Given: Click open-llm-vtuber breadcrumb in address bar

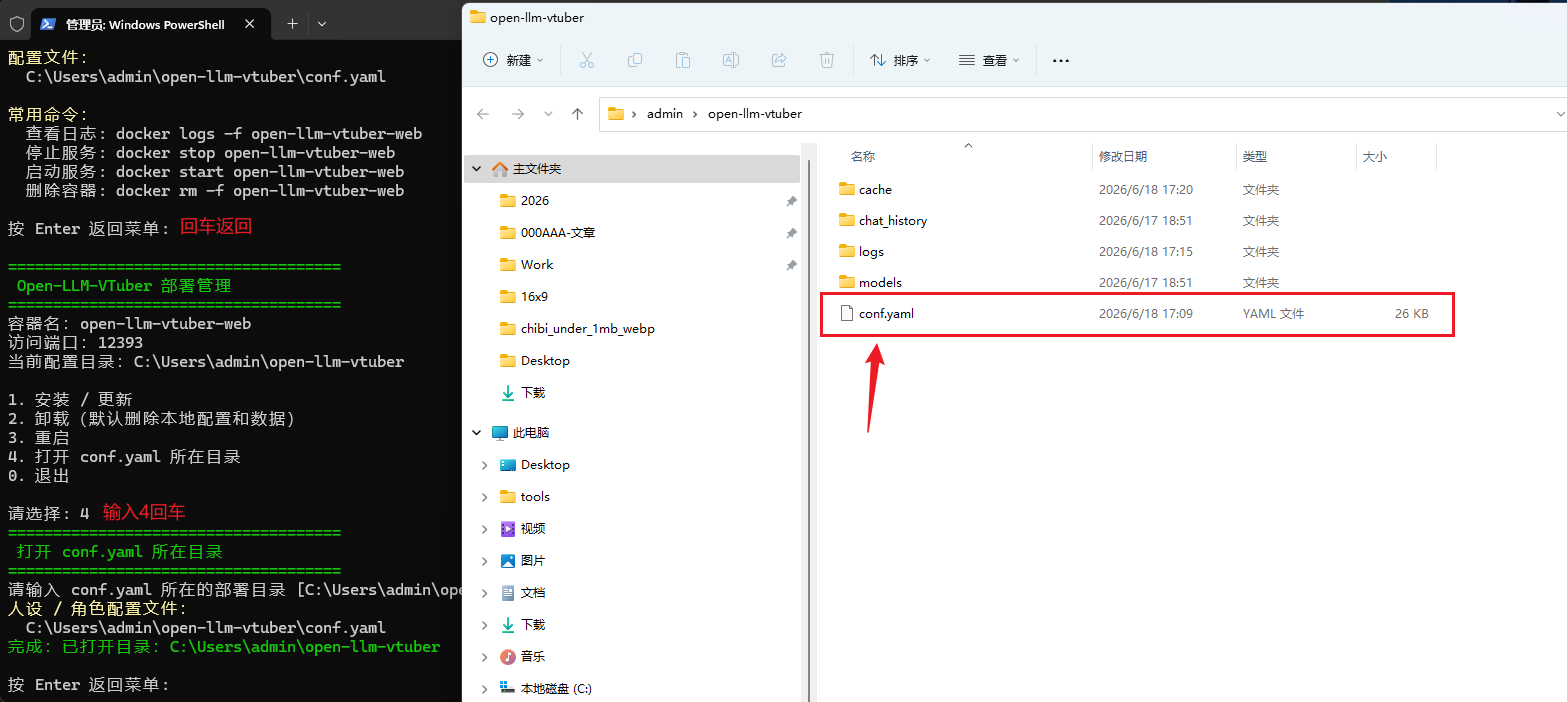Looking at the screenshot, I should click(x=755, y=114).
